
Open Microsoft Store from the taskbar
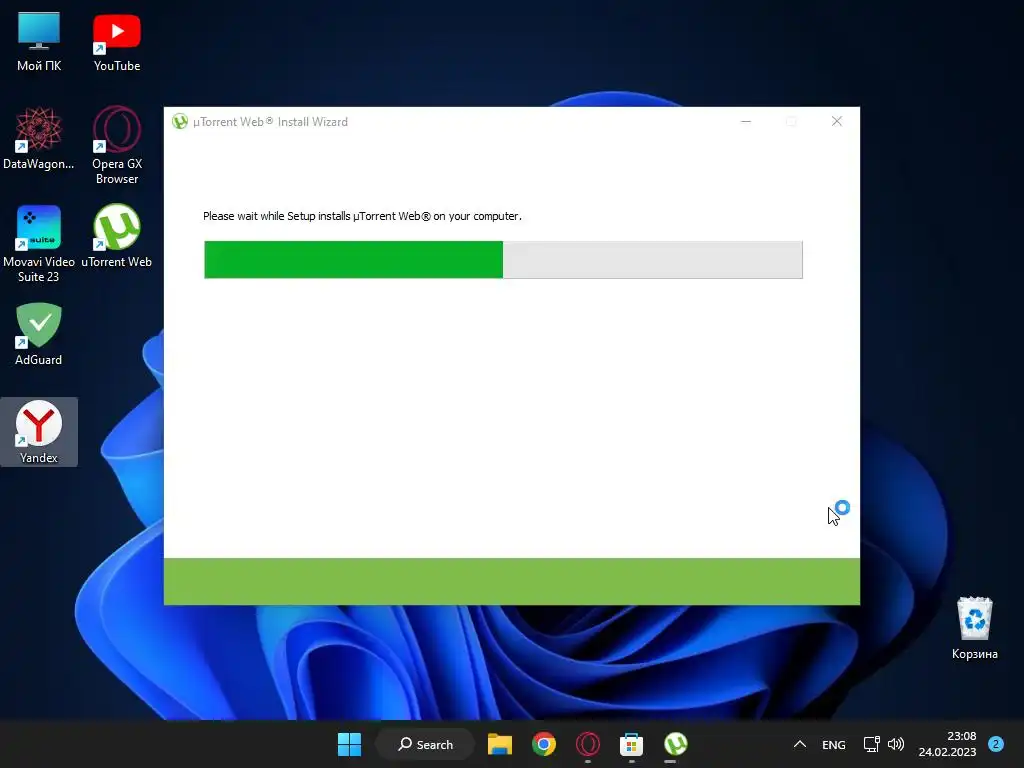(x=631, y=744)
